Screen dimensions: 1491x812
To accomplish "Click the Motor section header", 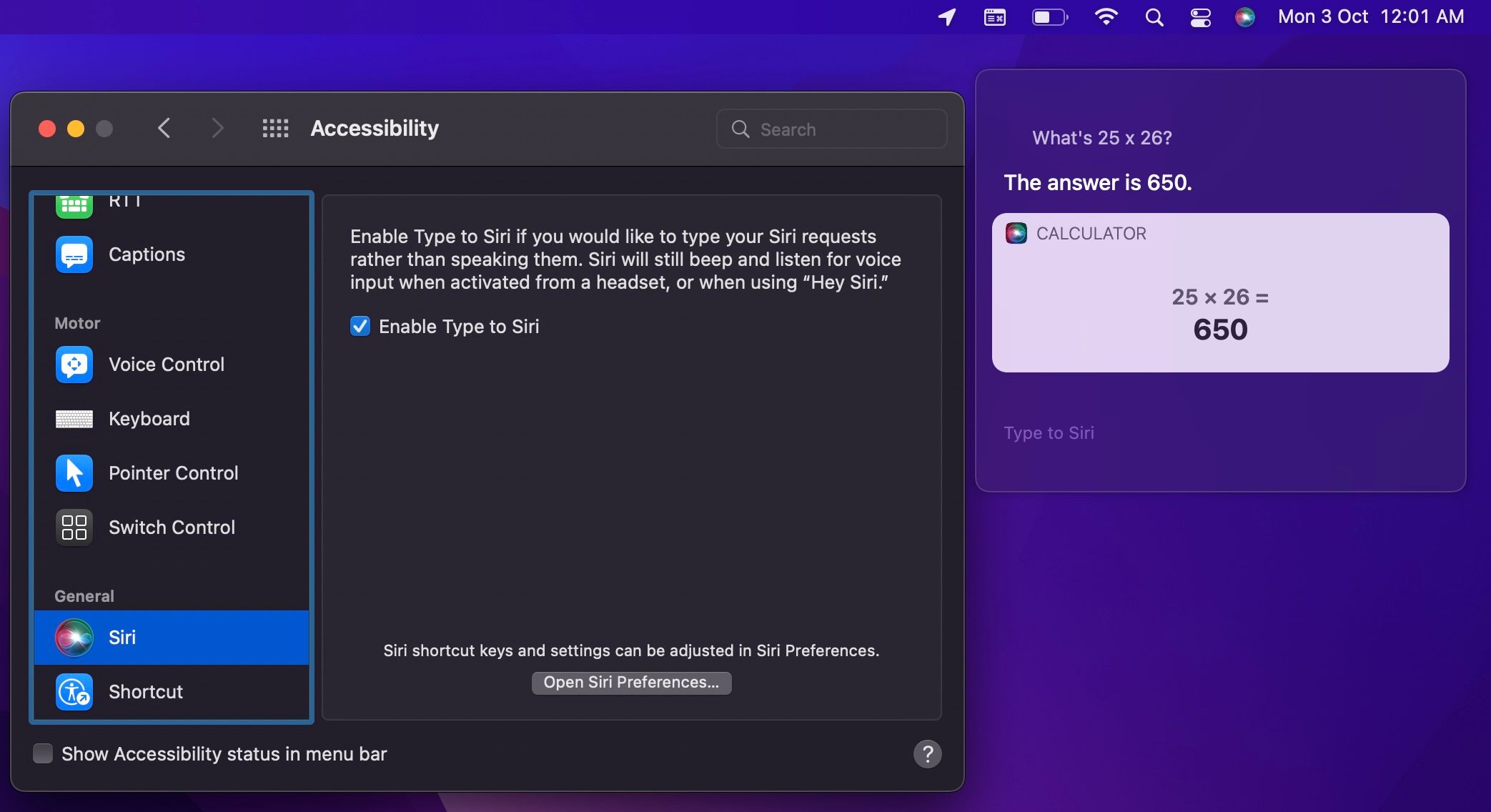I will 77,323.
